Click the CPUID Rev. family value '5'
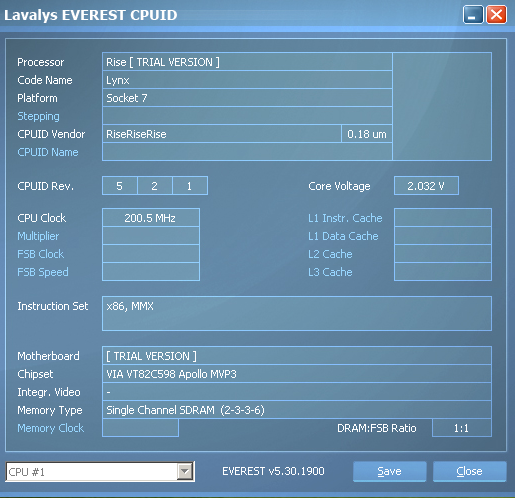Image resolution: width=515 pixels, height=498 pixels. [120, 186]
